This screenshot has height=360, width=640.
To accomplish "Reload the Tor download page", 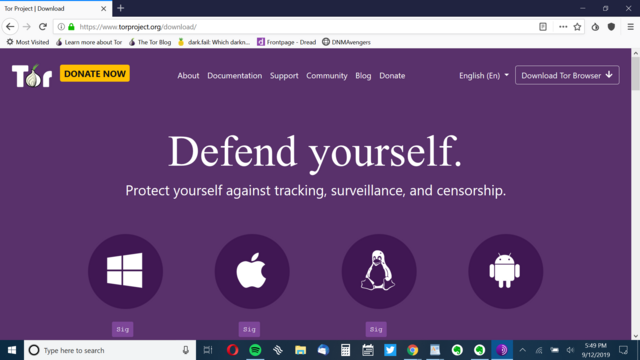I will (x=43, y=27).
